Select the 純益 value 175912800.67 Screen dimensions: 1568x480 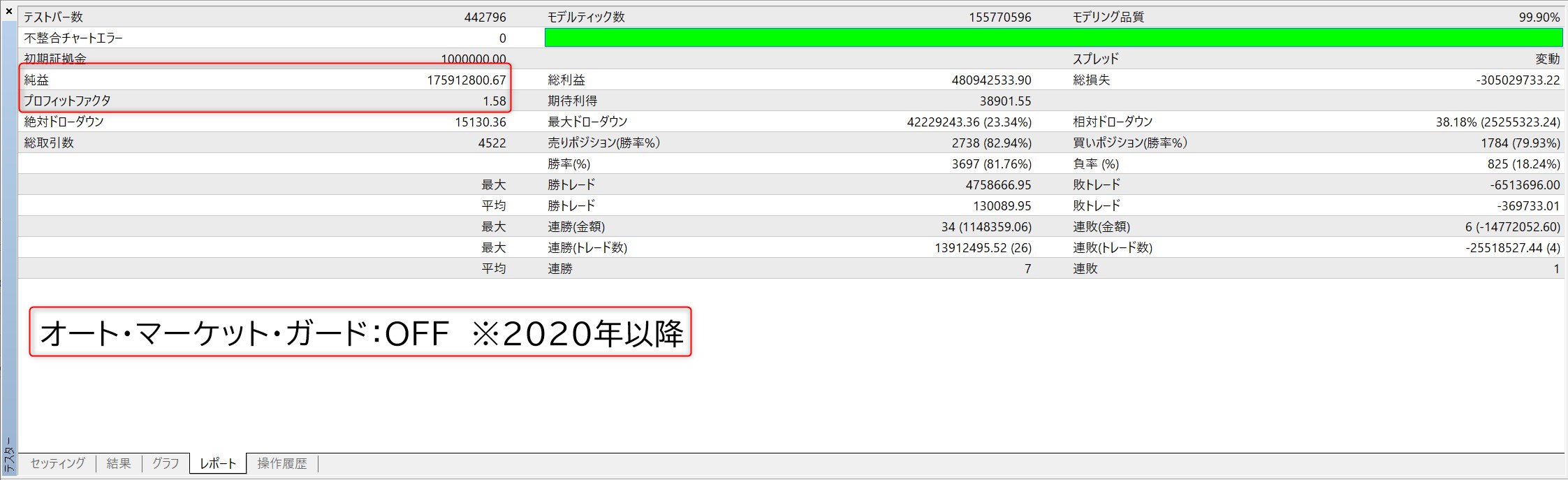click(466, 80)
